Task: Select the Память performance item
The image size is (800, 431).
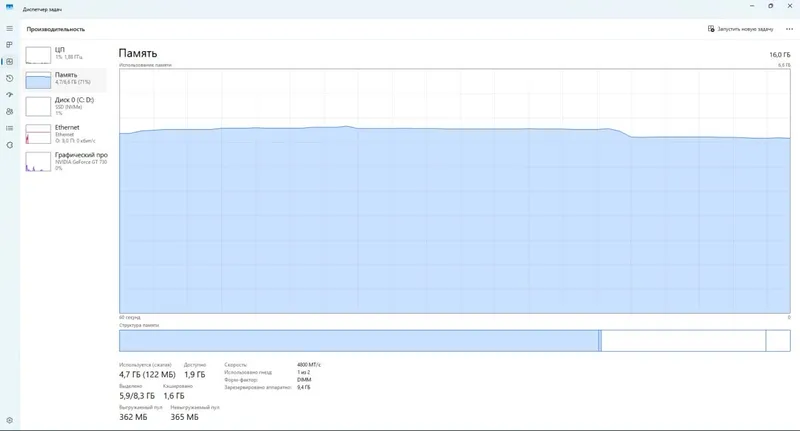Action: [x=66, y=80]
